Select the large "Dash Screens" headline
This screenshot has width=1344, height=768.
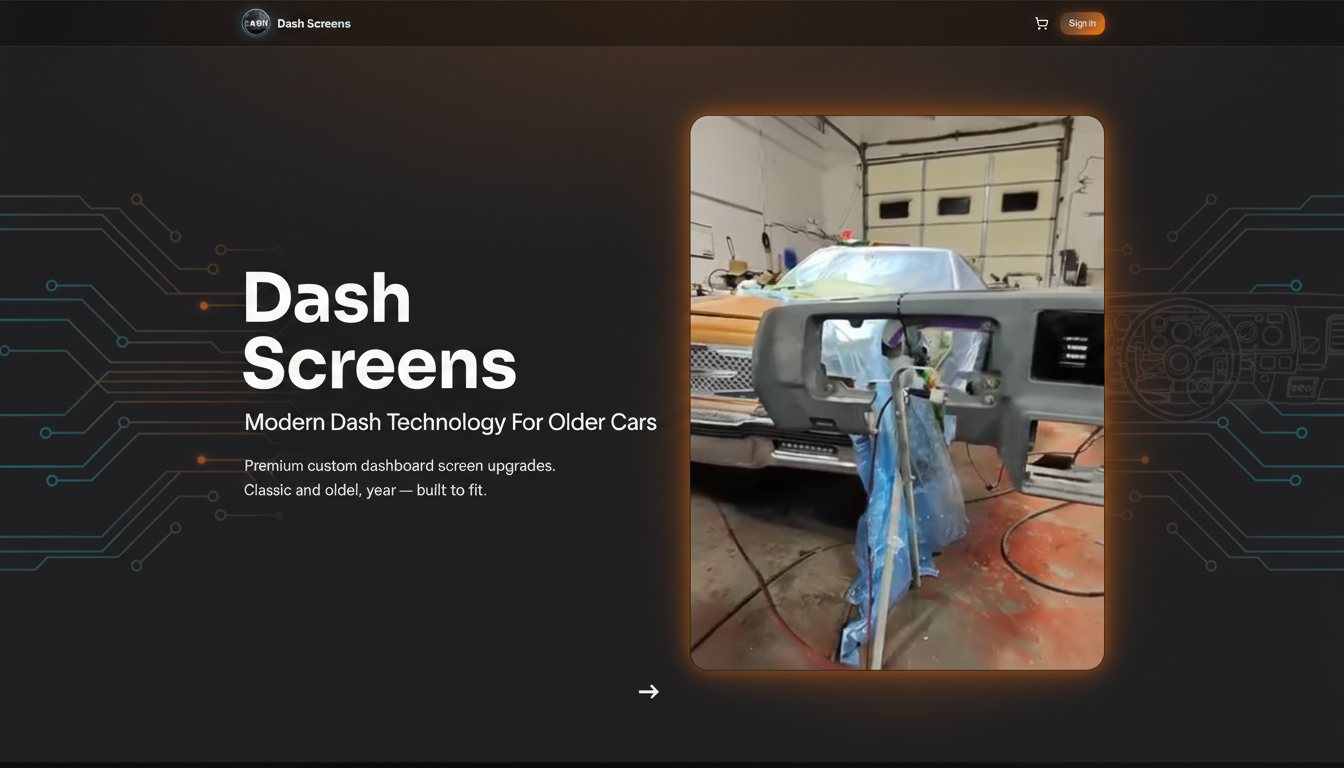(x=380, y=330)
